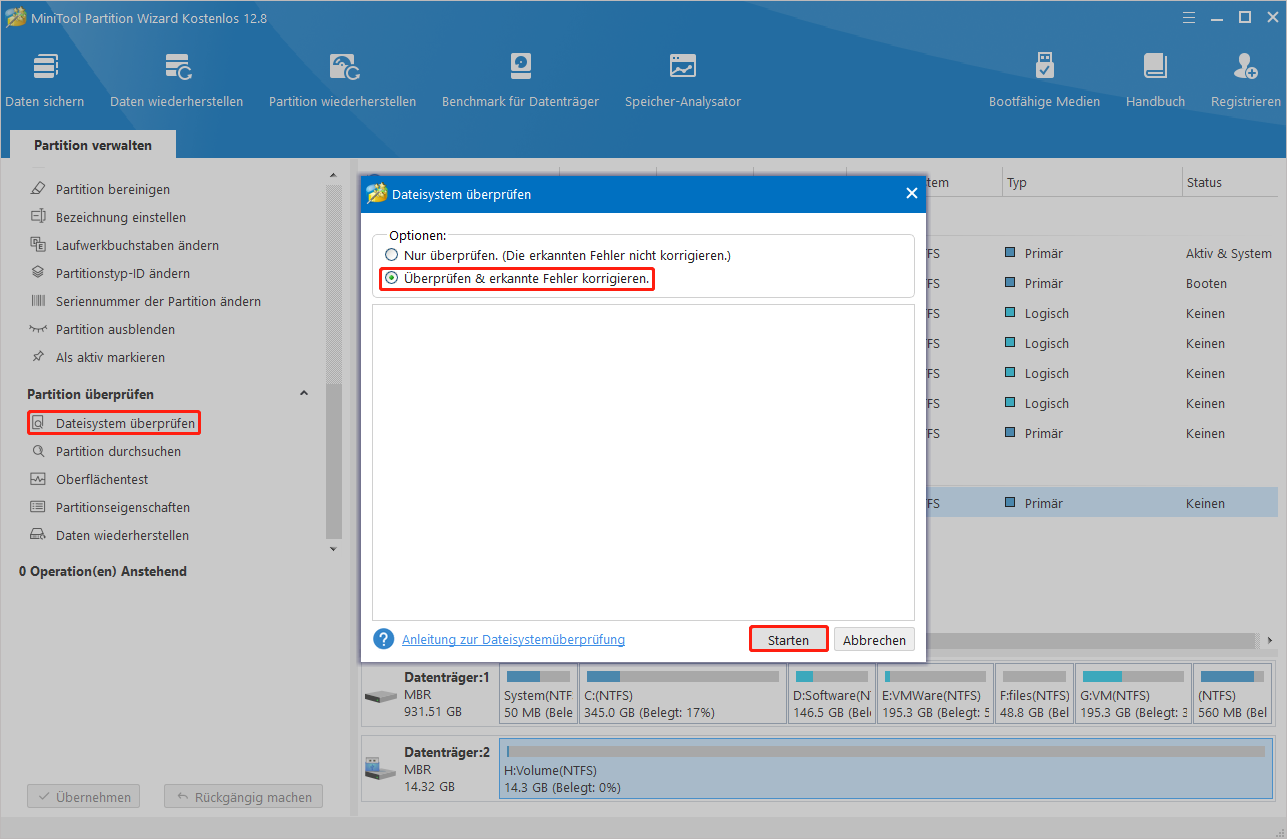The image size is (1287, 839).
Task: Click Daten wiederherstellen in sidebar
Action: coord(109,535)
